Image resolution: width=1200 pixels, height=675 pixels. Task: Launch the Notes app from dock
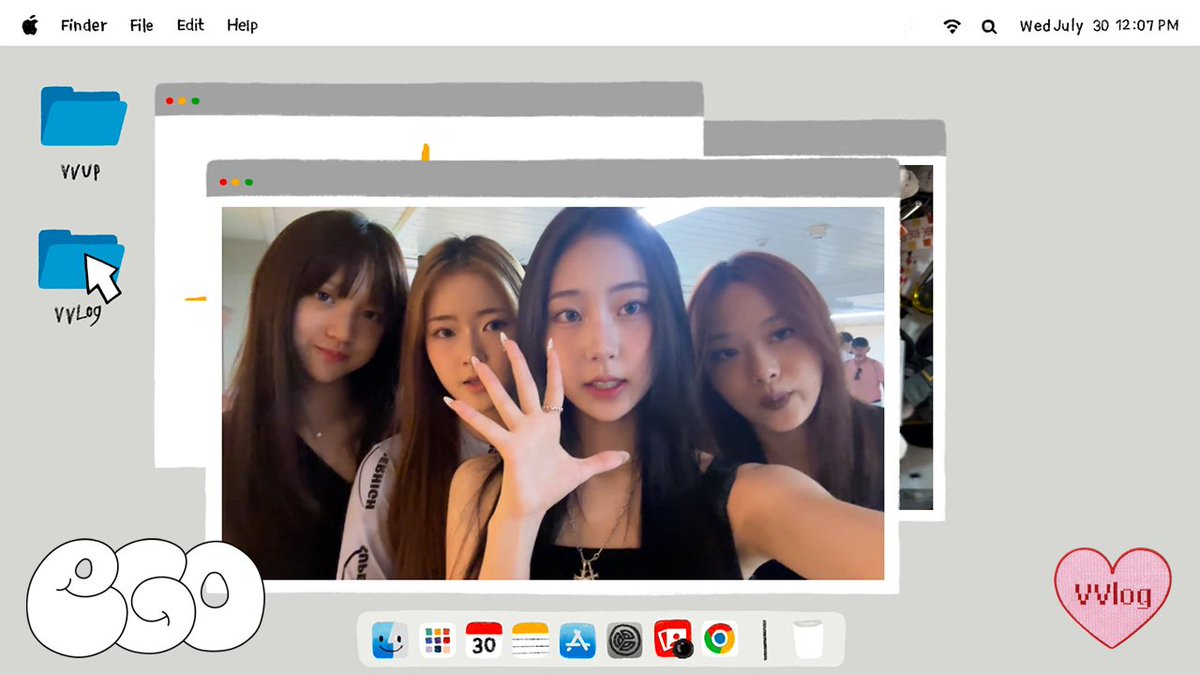point(531,640)
